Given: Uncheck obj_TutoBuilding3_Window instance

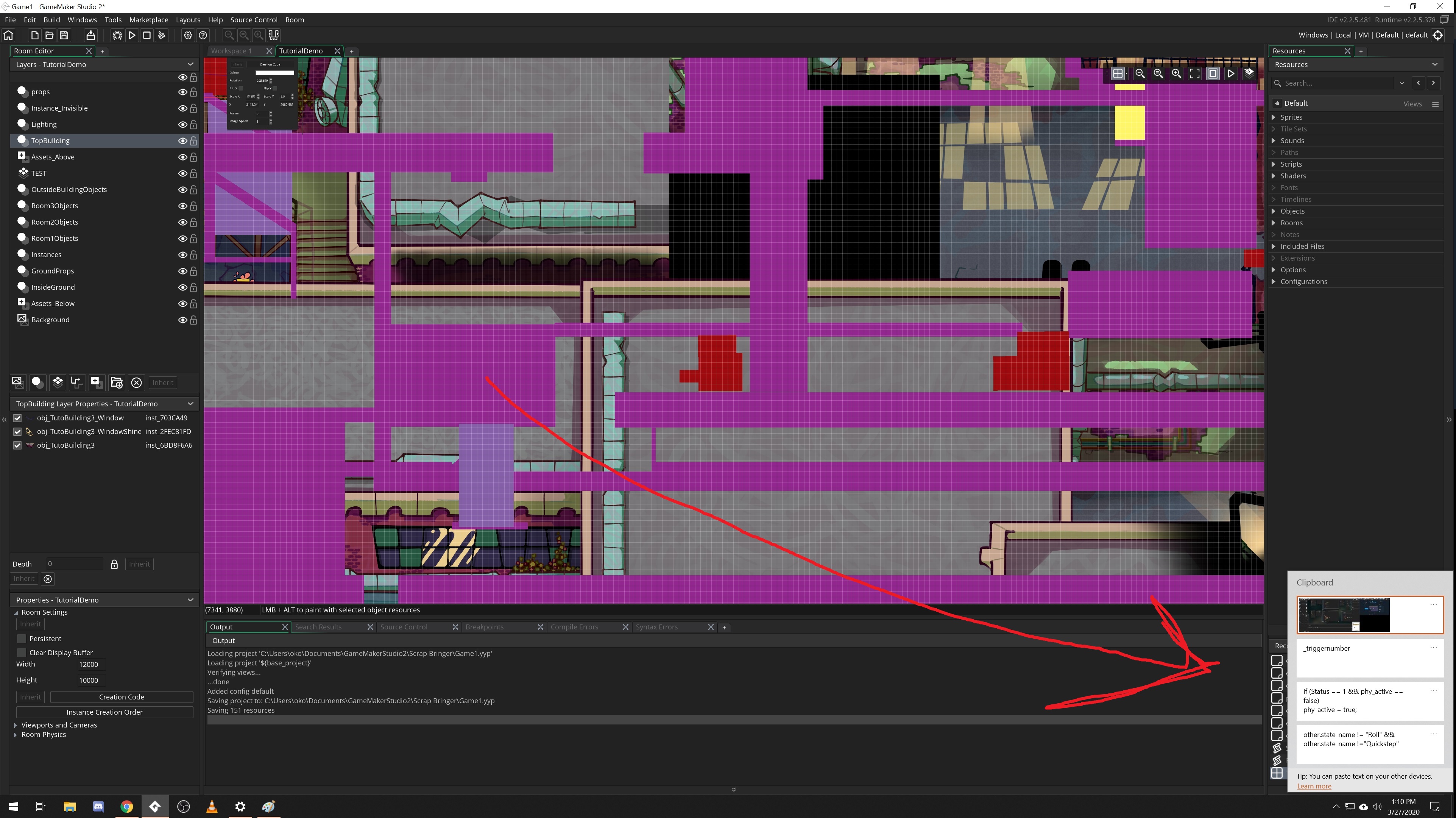Looking at the screenshot, I should pos(17,418).
